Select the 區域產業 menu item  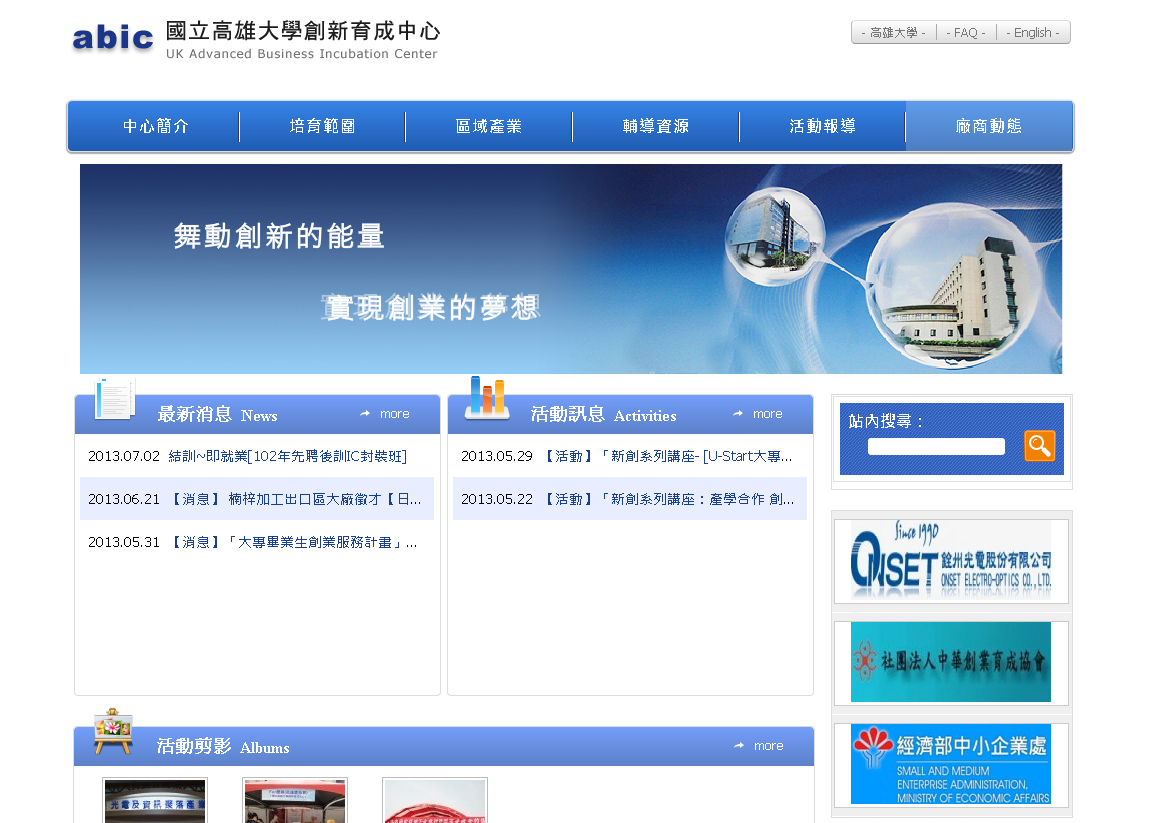click(x=489, y=127)
